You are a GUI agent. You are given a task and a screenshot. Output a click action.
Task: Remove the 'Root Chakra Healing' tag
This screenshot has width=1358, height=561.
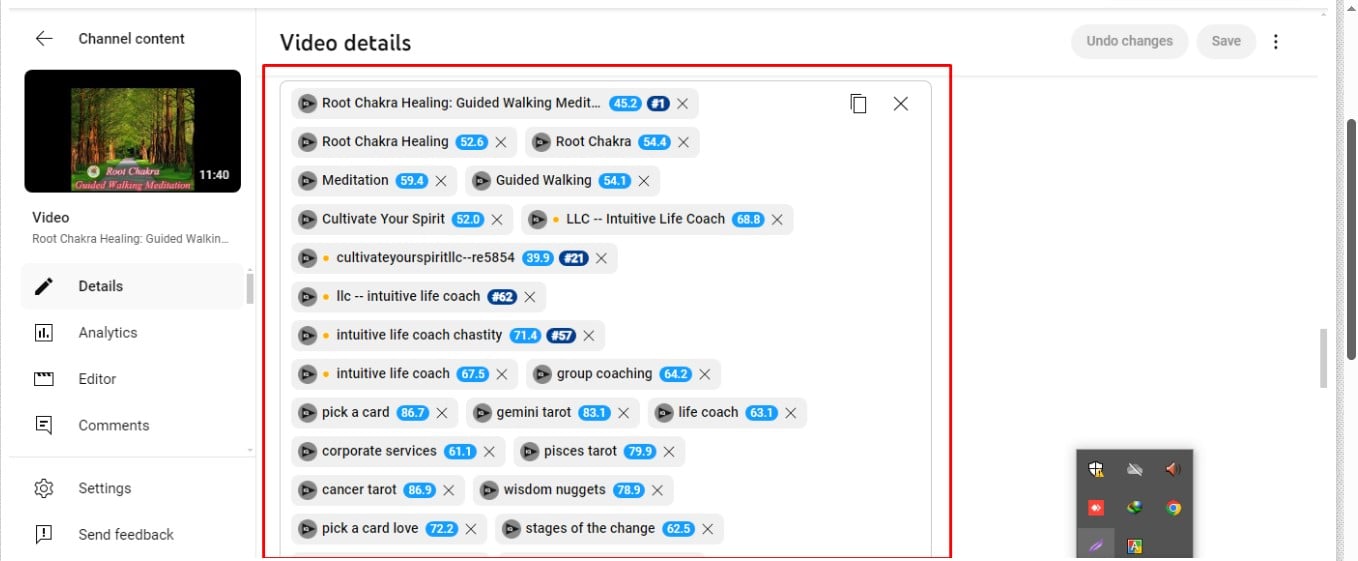point(501,142)
